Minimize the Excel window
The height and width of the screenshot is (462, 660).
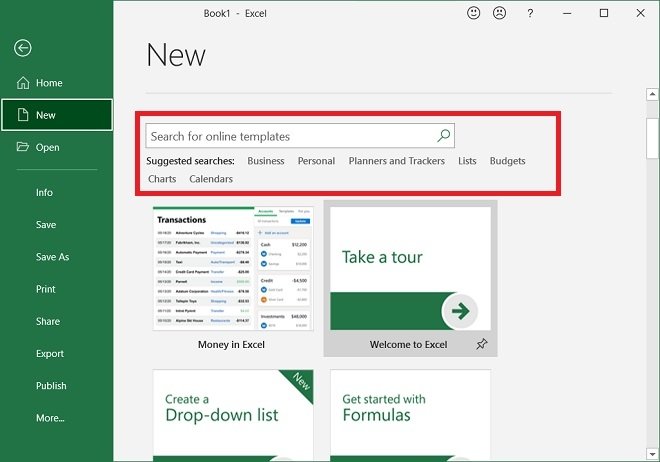[x=567, y=13]
